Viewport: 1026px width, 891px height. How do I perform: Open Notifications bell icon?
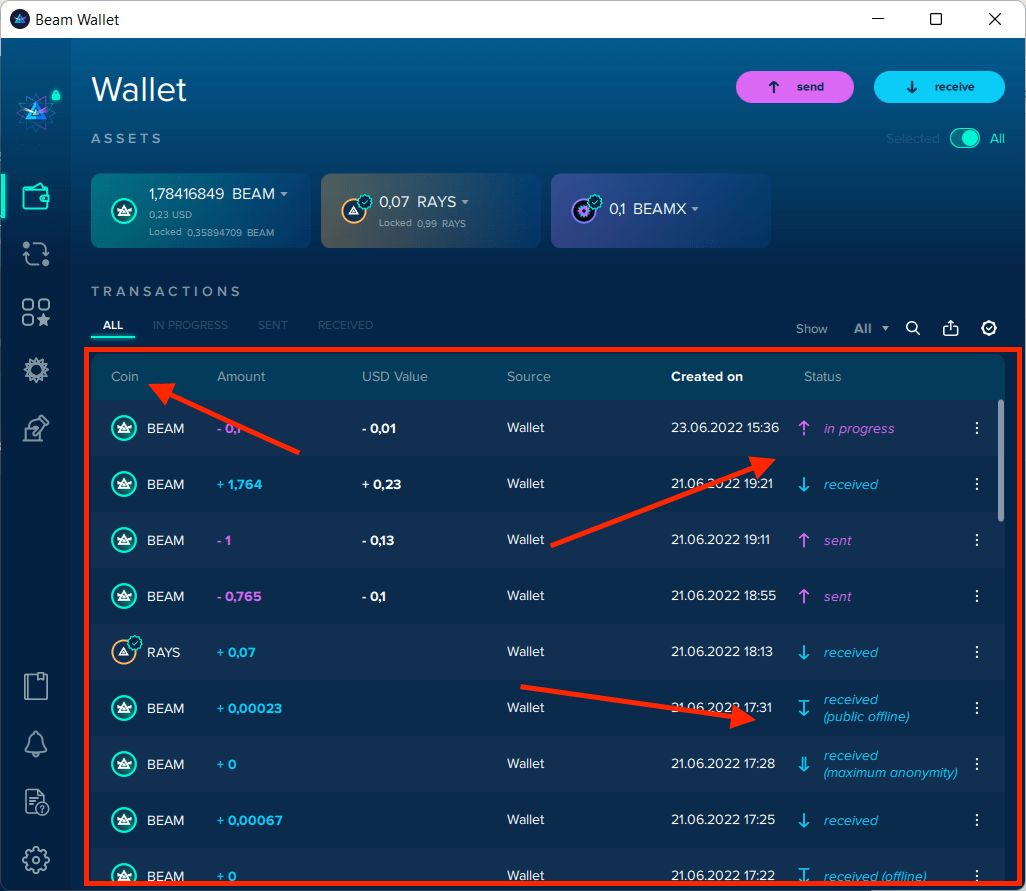click(x=36, y=743)
